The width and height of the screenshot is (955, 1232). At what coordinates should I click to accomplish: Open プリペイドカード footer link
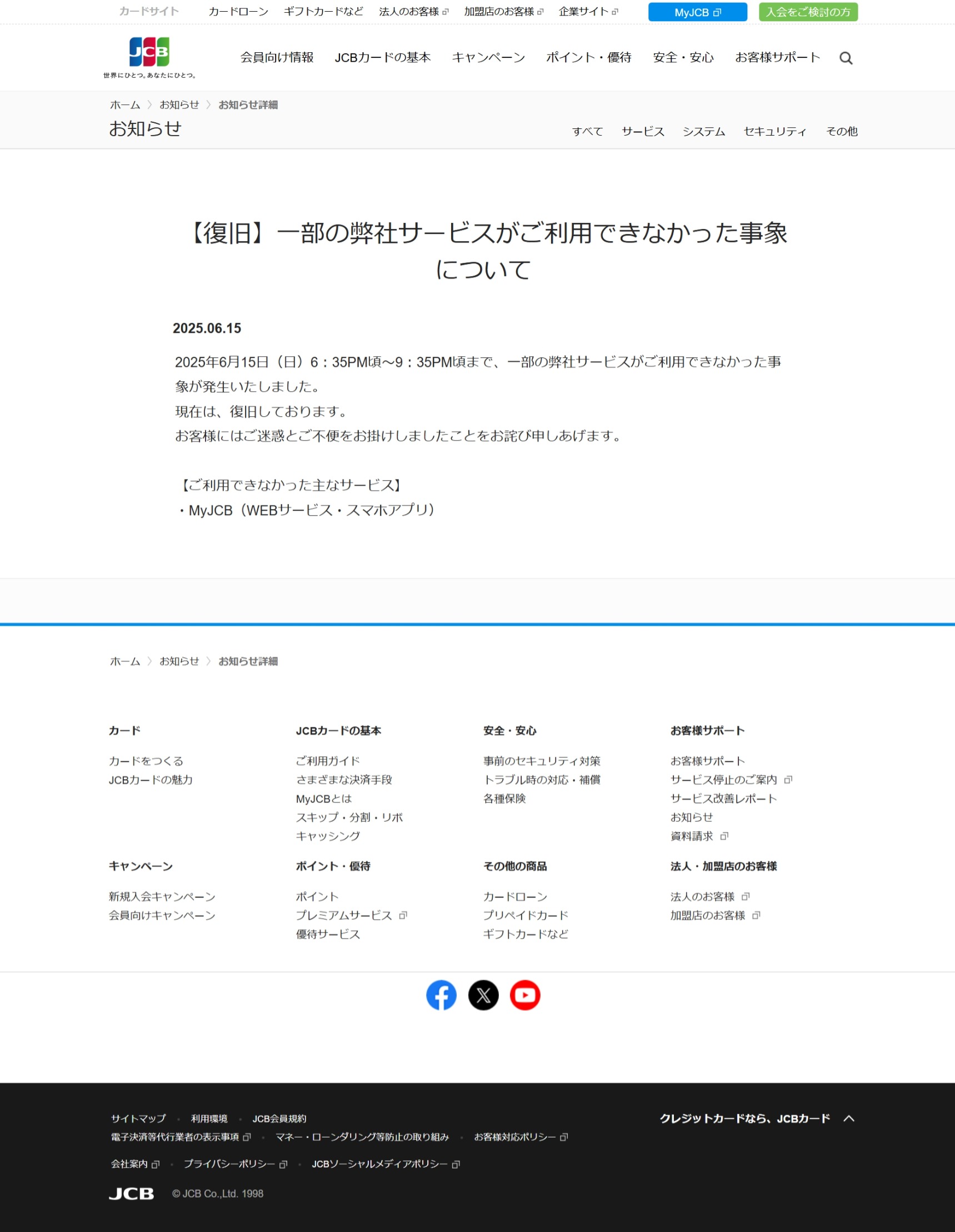pyautogui.click(x=526, y=915)
